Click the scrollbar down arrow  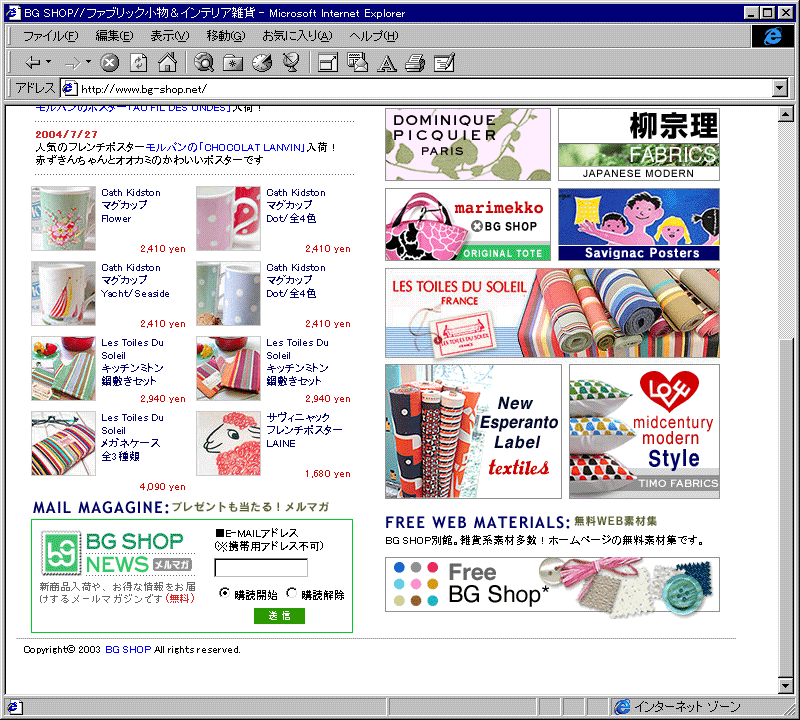click(x=786, y=686)
